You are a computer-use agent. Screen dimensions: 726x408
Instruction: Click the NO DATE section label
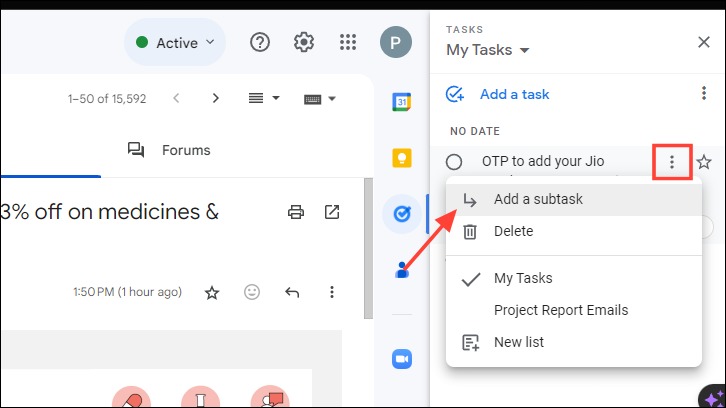click(x=475, y=132)
